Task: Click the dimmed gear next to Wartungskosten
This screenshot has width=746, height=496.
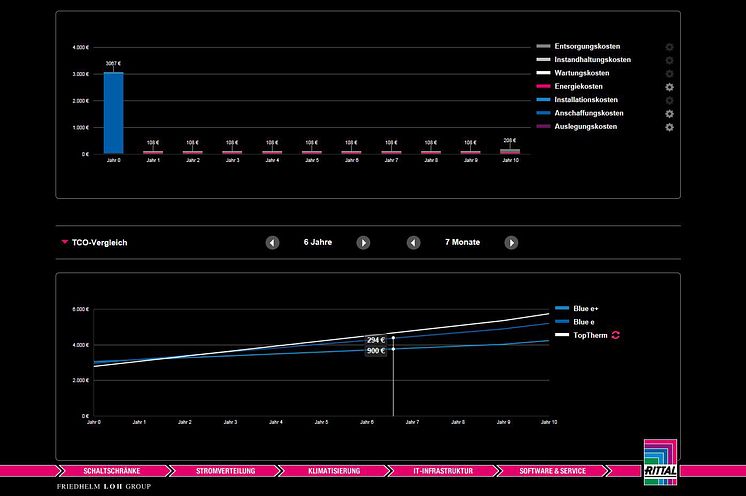Action: tap(669, 74)
